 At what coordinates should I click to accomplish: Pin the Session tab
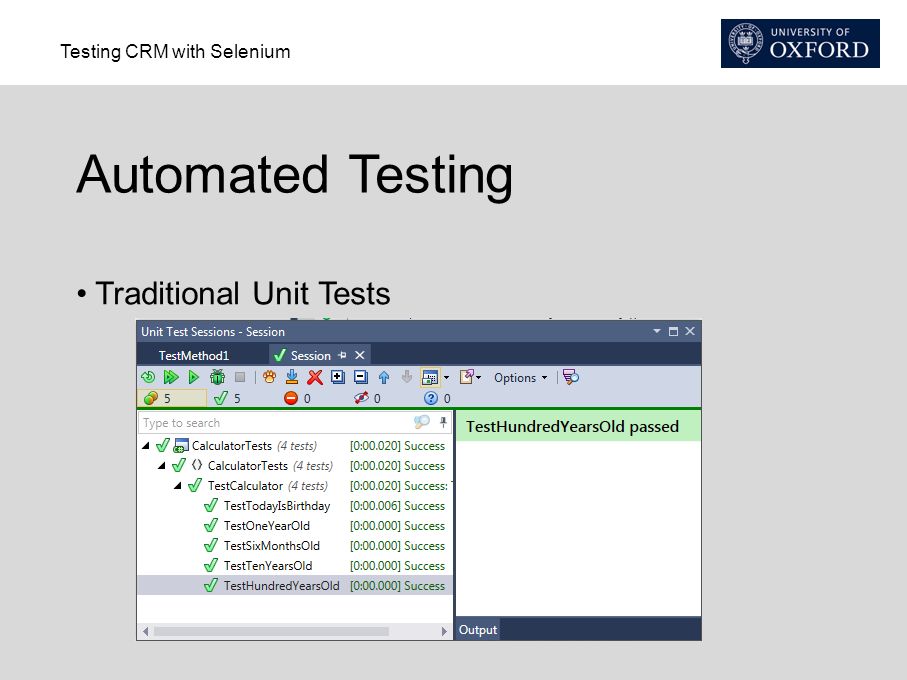point(342,355)
